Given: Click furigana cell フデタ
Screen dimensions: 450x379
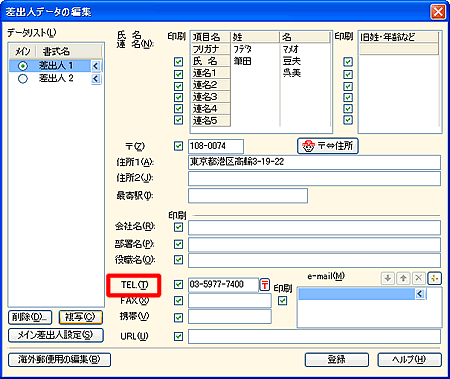Looking at the screenshot, I should pyautogui.click(x=242, y=49).
